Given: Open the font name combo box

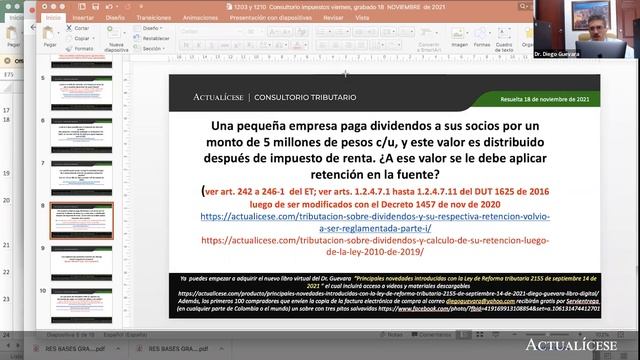Looking at the screenshot, I should (211, 31).
